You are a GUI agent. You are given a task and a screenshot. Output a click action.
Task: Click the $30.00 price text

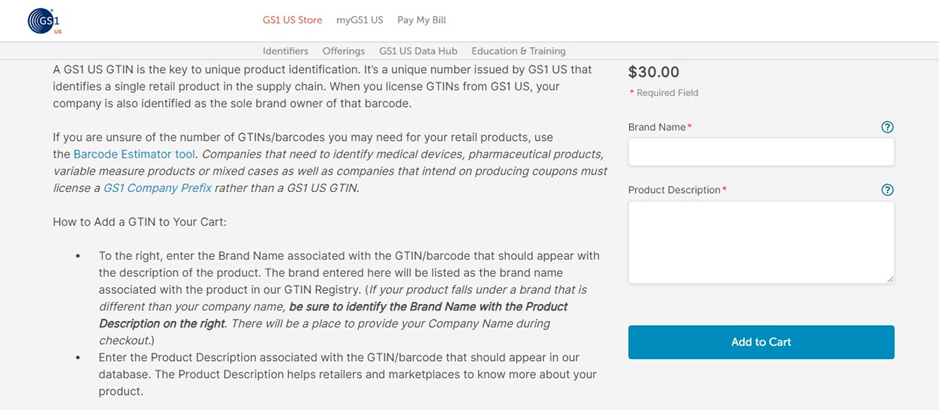pos(653,72)
